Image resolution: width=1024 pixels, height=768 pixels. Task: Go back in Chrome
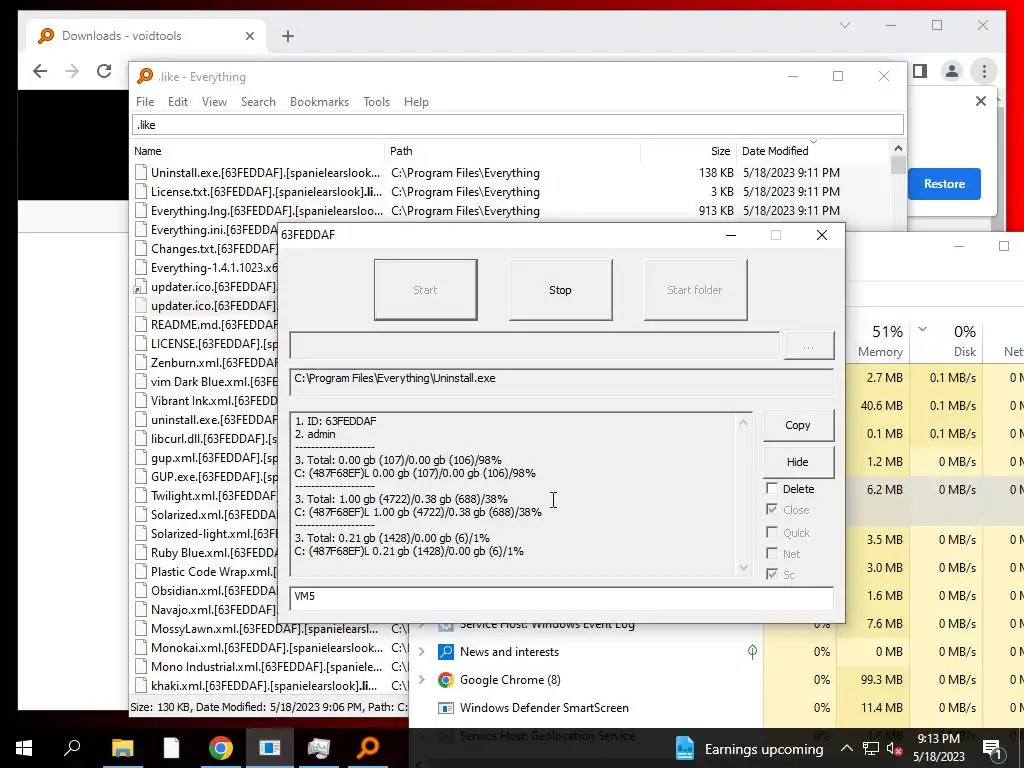tap(40, 71)
